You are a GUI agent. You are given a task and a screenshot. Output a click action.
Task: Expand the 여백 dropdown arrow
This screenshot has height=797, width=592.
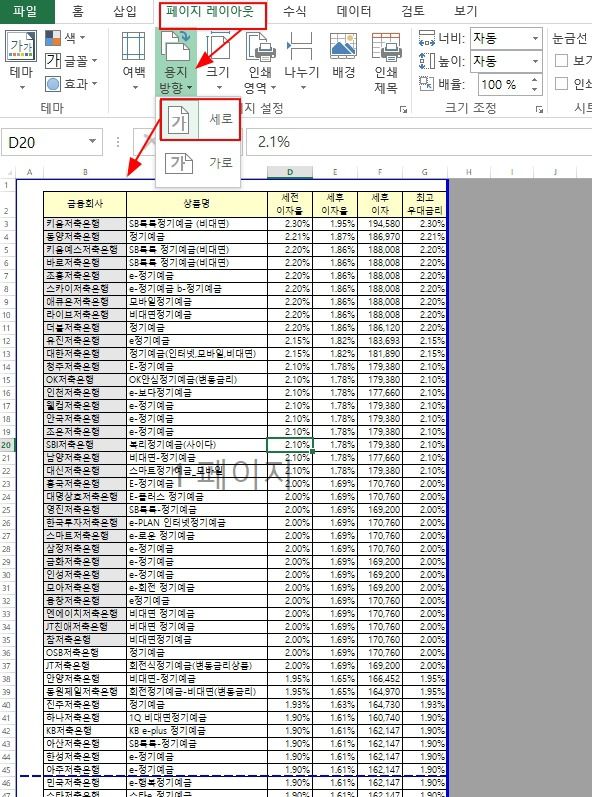tap(135, 87)
